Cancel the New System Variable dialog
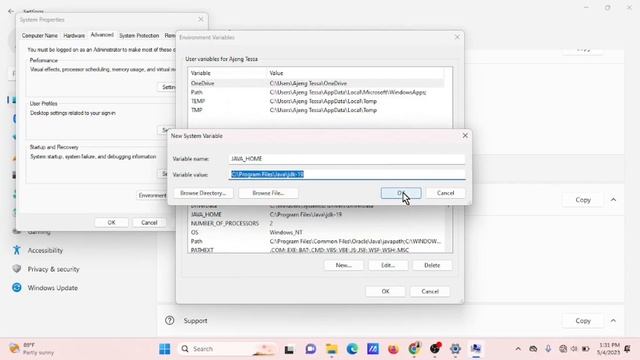The image size is (640, 360). [x=445, y=193]
